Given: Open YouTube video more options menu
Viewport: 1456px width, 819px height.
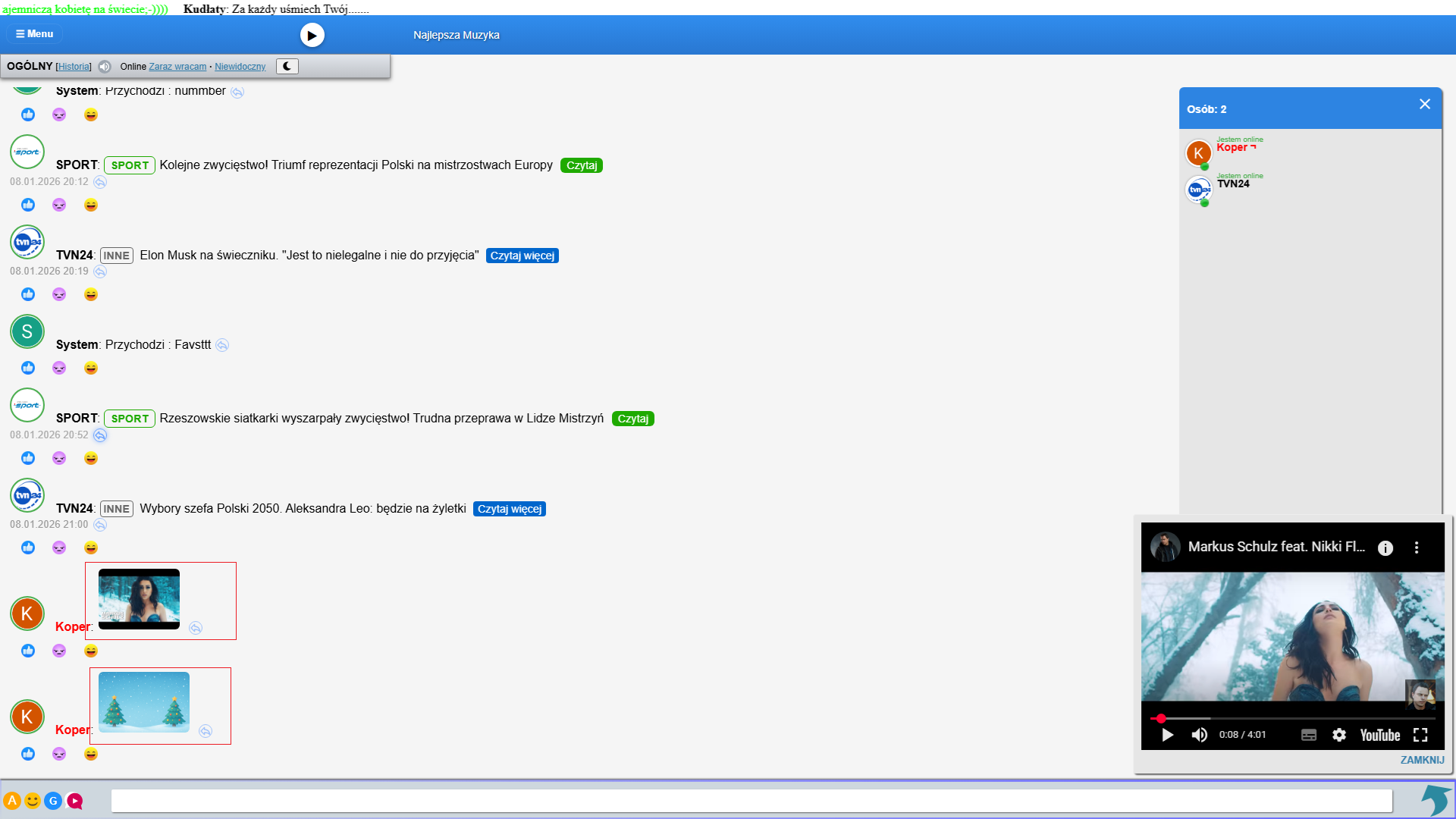Looking at the screenshot, I should [x=1416, y=548].
